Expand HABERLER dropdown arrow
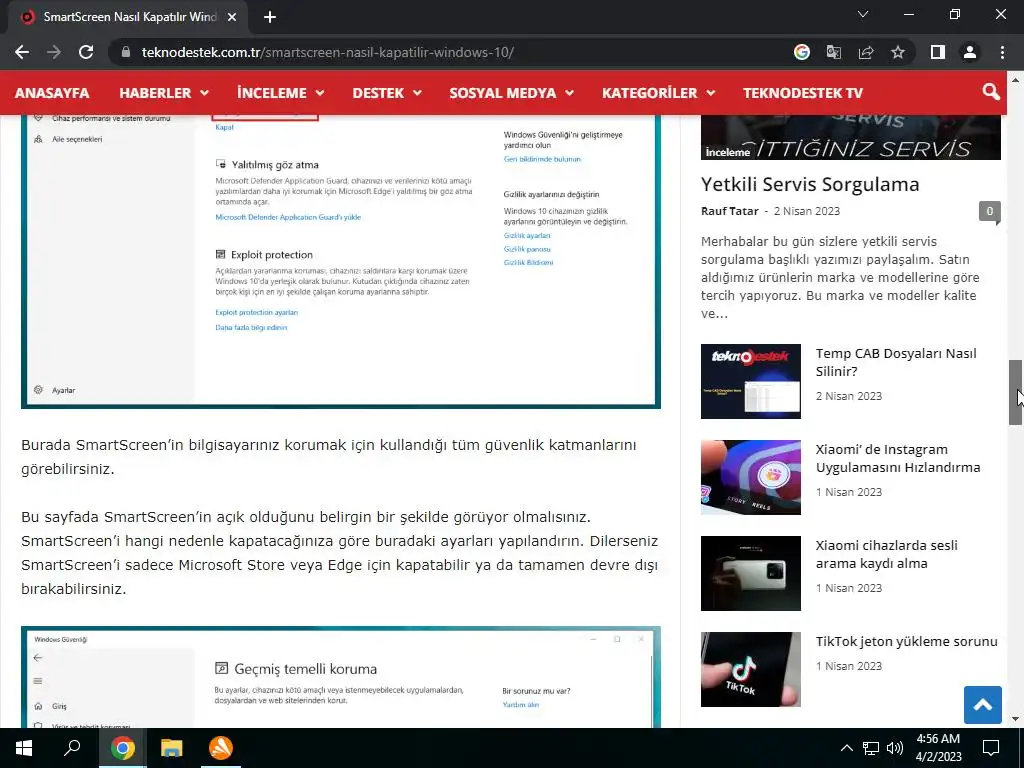 pos(204,93)
